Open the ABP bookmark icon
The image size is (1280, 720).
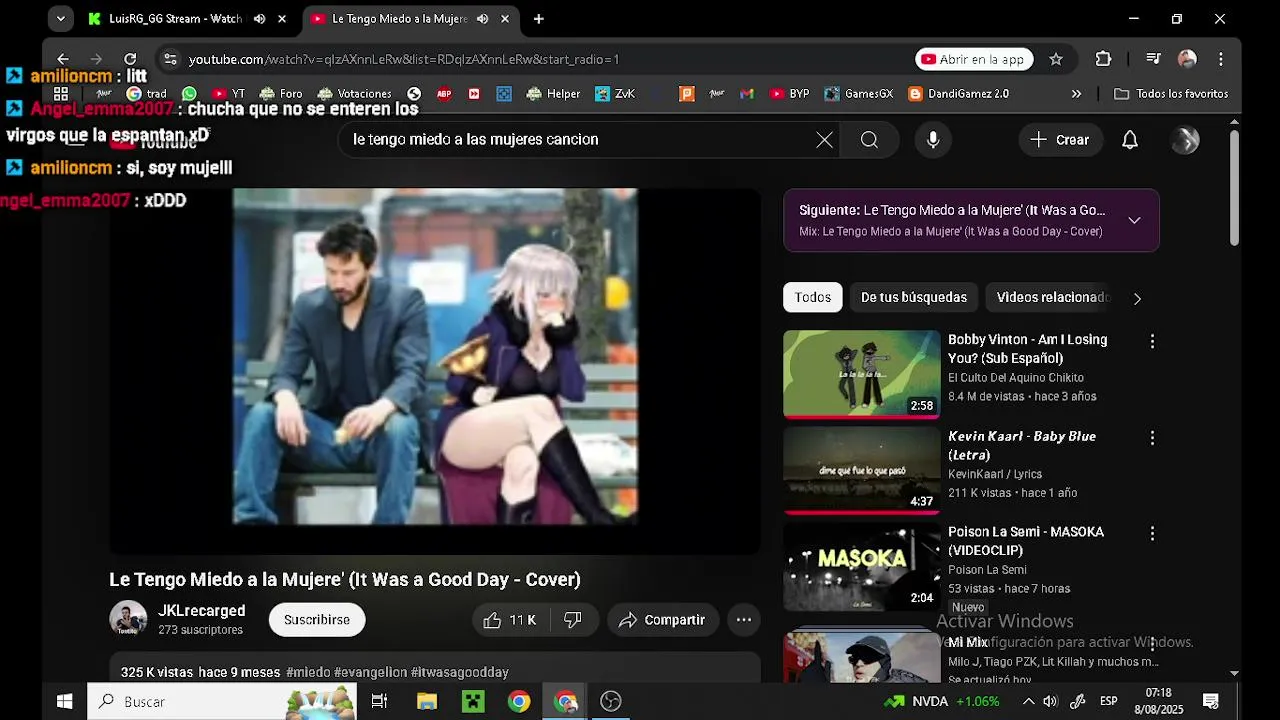tap(444, 94)
